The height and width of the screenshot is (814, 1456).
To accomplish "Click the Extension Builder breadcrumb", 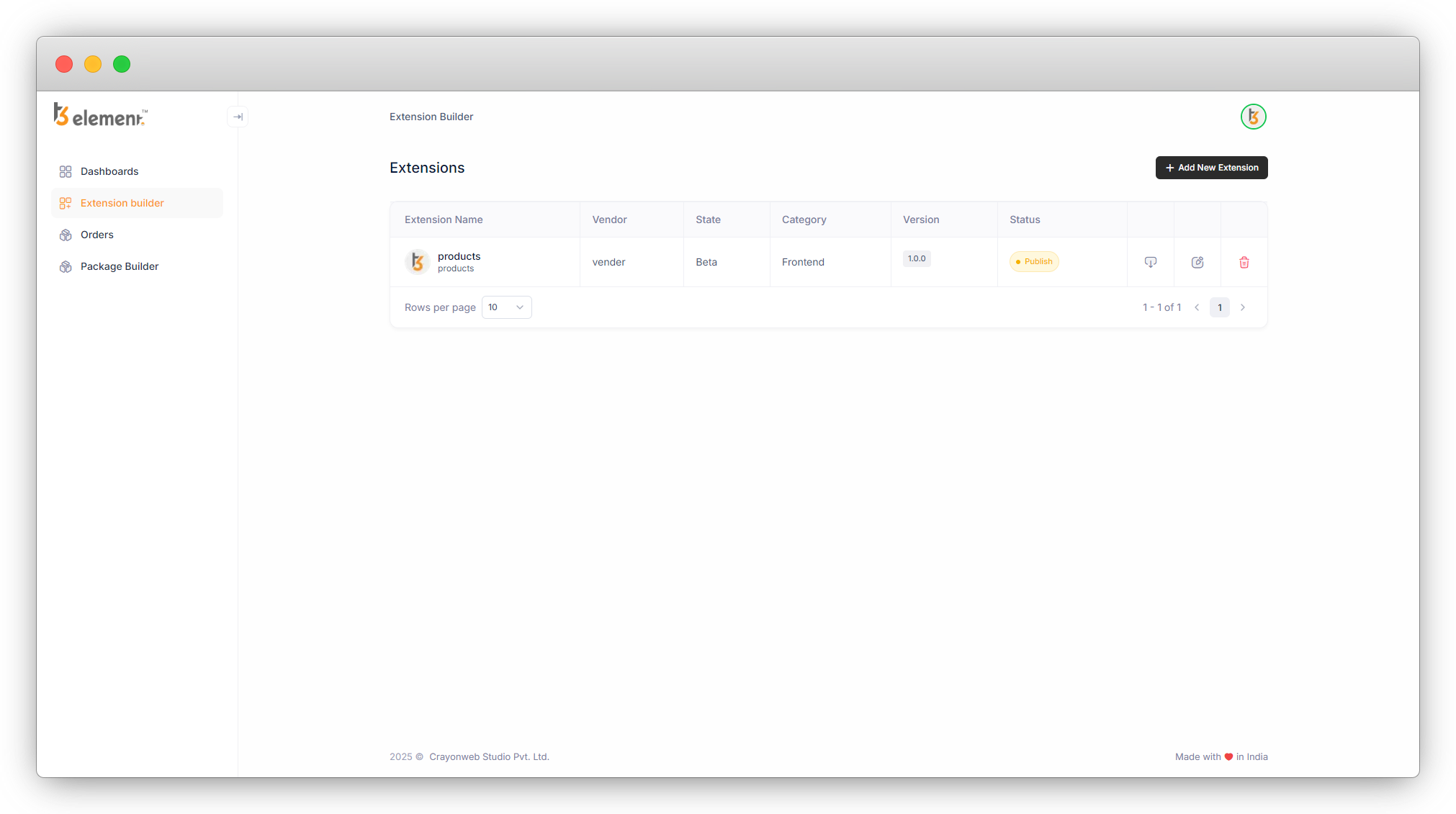I will (431, 117).
